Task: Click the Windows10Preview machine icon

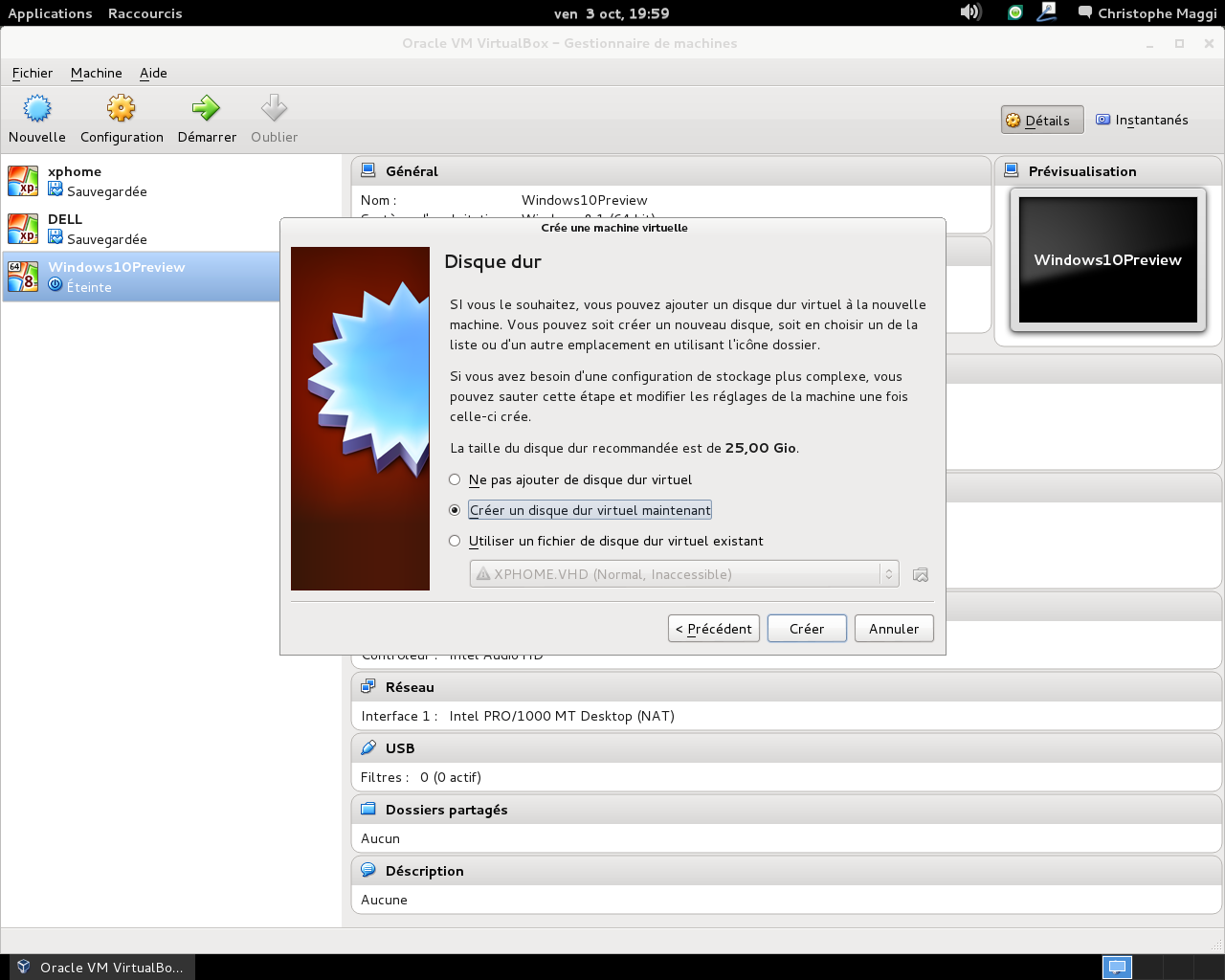Action: pyautogui.click(x=23, y=277)
